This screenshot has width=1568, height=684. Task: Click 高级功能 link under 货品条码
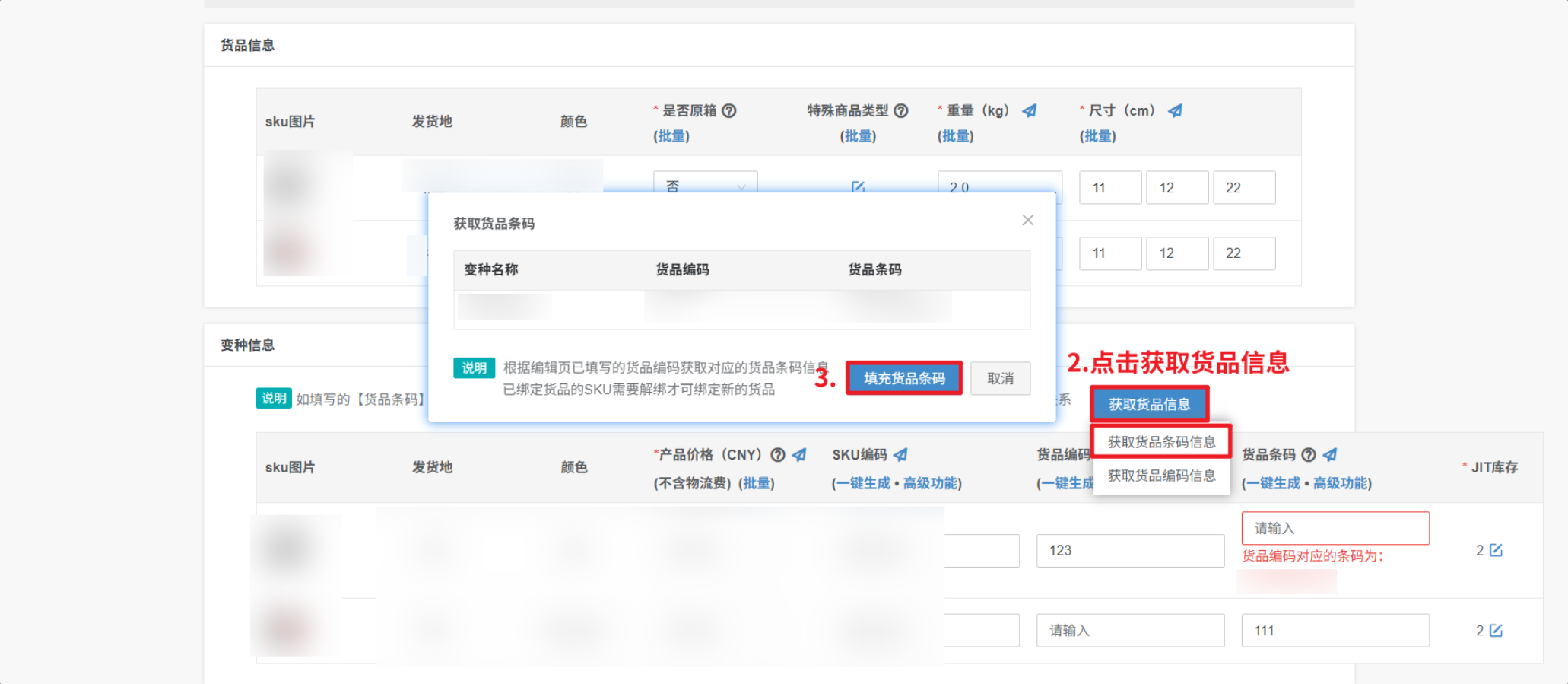pos(1341,483)
